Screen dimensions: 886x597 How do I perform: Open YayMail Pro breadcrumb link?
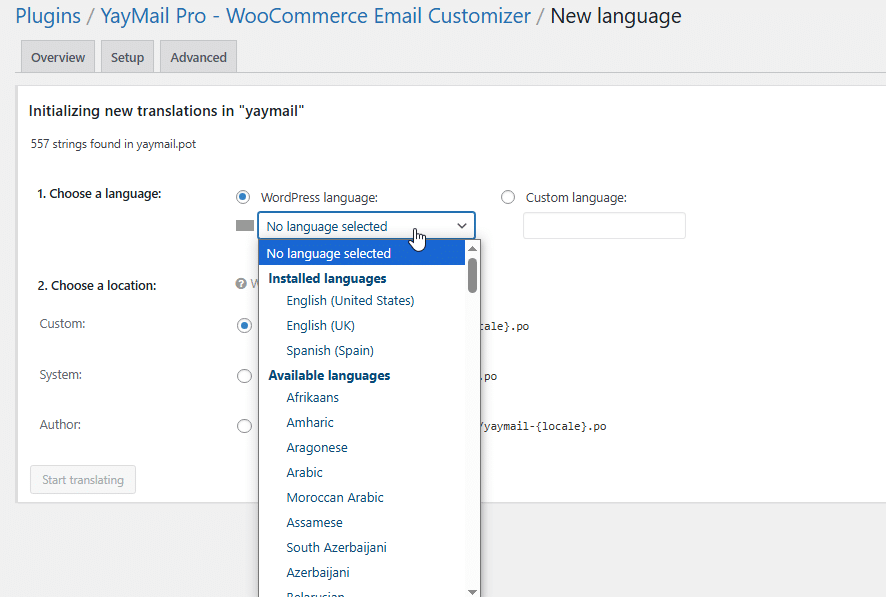(316, 16)
